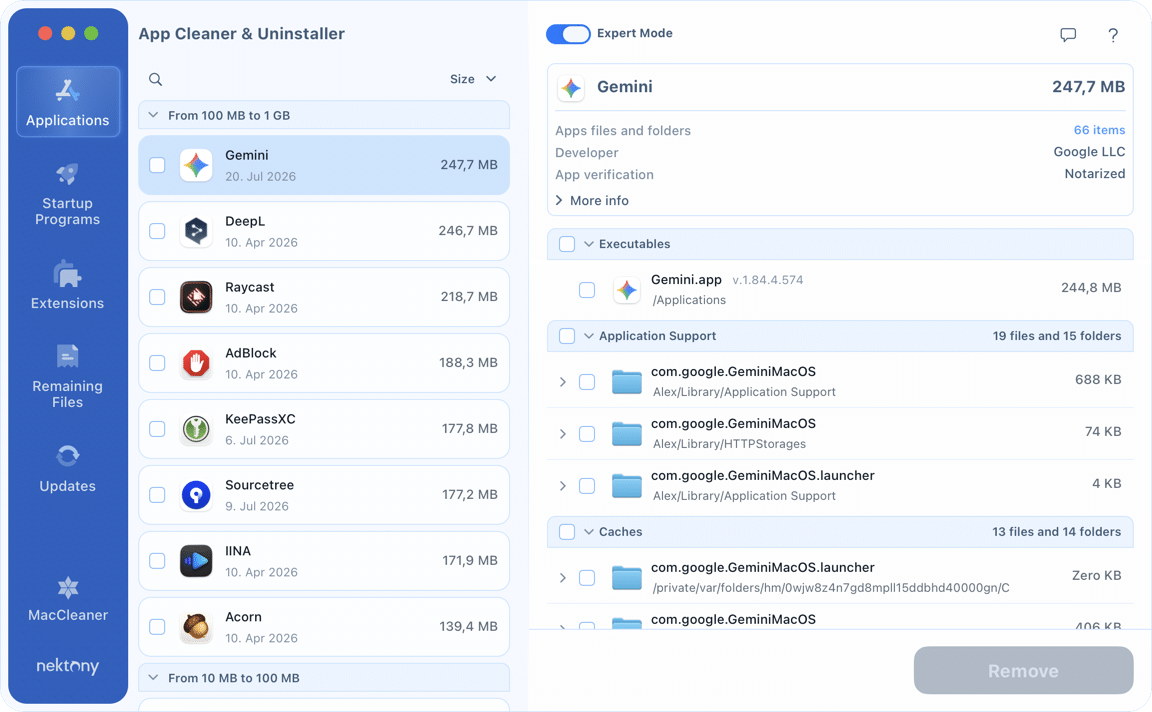
Task: Select the IINA row in app list
Action: (x=324, y=561)
